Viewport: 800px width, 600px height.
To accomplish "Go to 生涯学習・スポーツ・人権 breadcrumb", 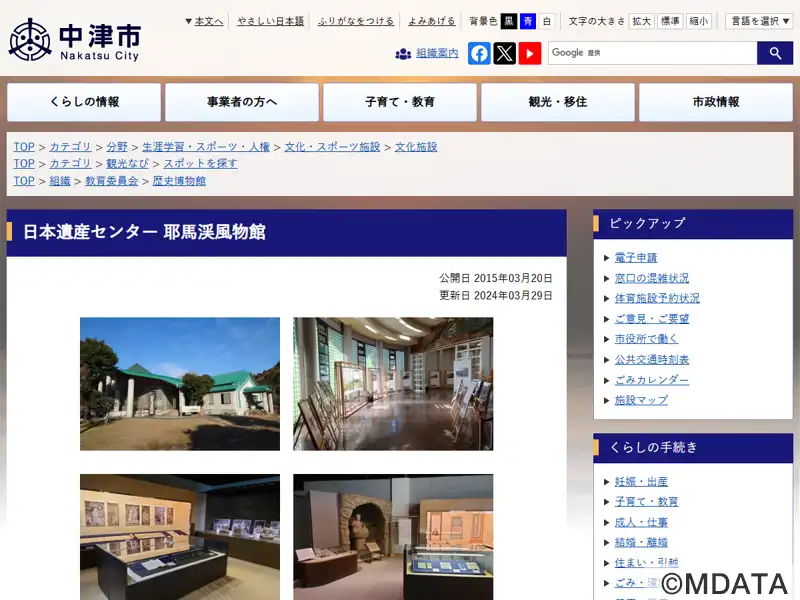I will coord(206,147).
